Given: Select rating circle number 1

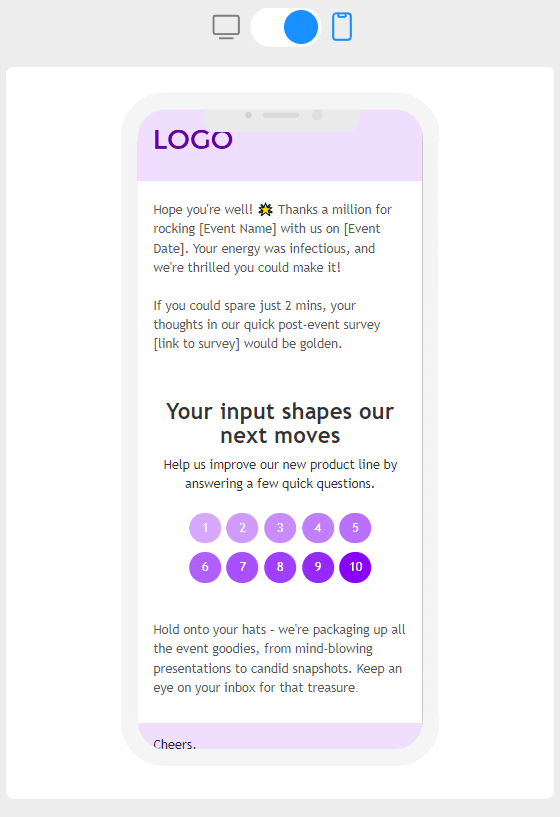Looking at the screenshot, I should coord(205,528).
